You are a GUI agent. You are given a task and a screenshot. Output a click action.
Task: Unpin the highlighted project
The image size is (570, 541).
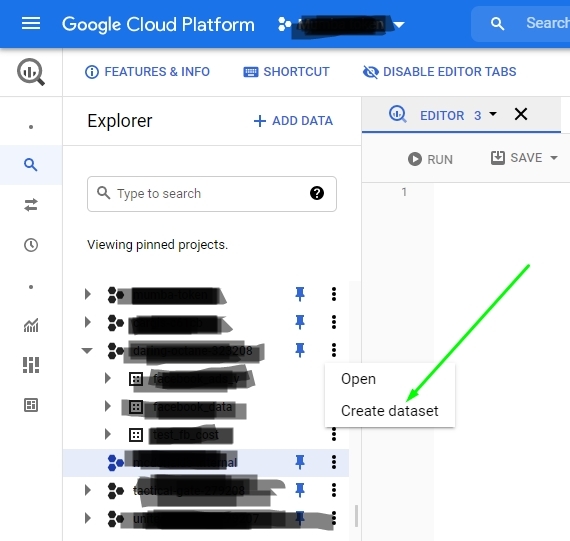(300, 462)
